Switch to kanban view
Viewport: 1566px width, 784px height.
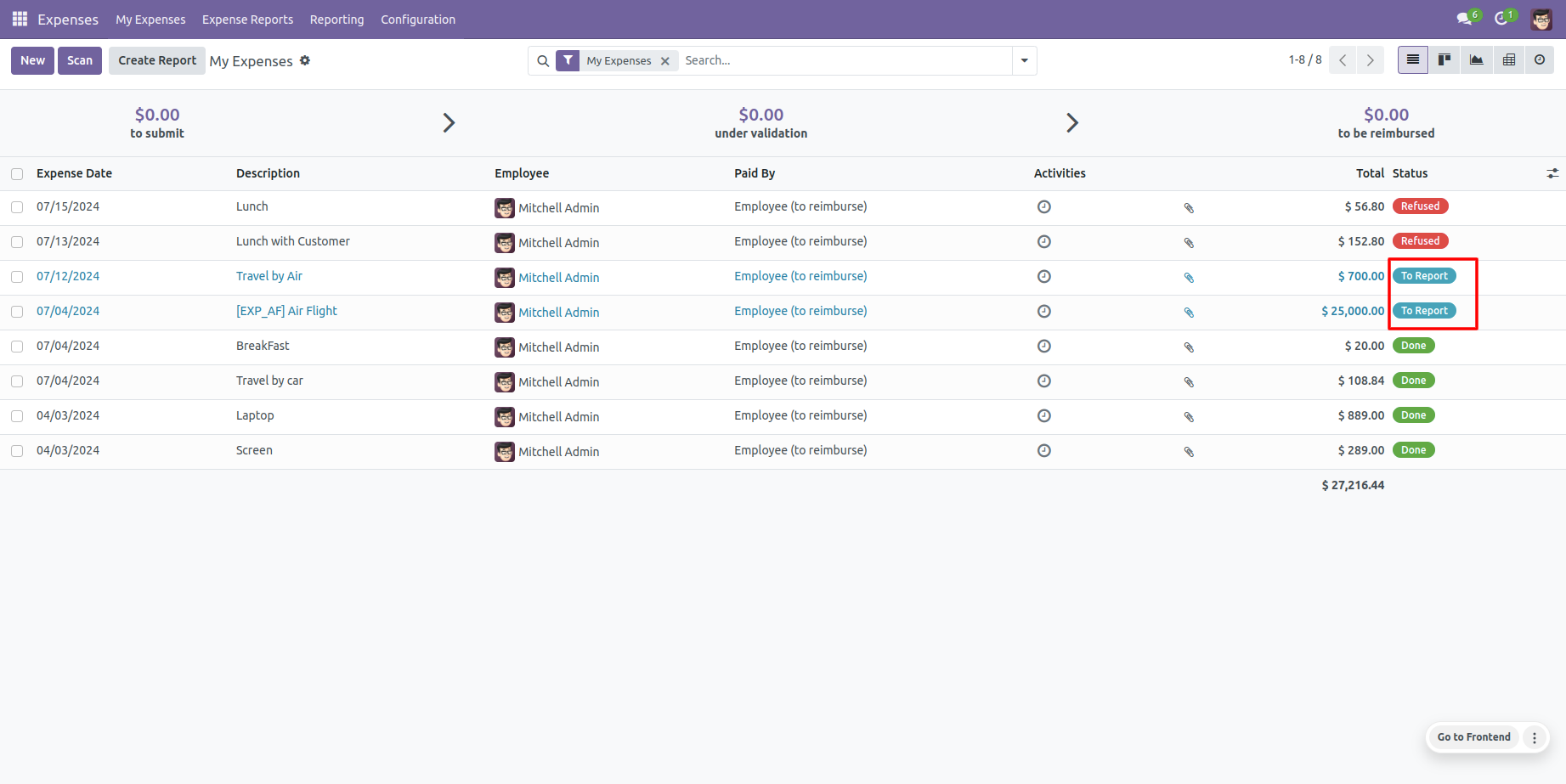[x=1444, y=59]
